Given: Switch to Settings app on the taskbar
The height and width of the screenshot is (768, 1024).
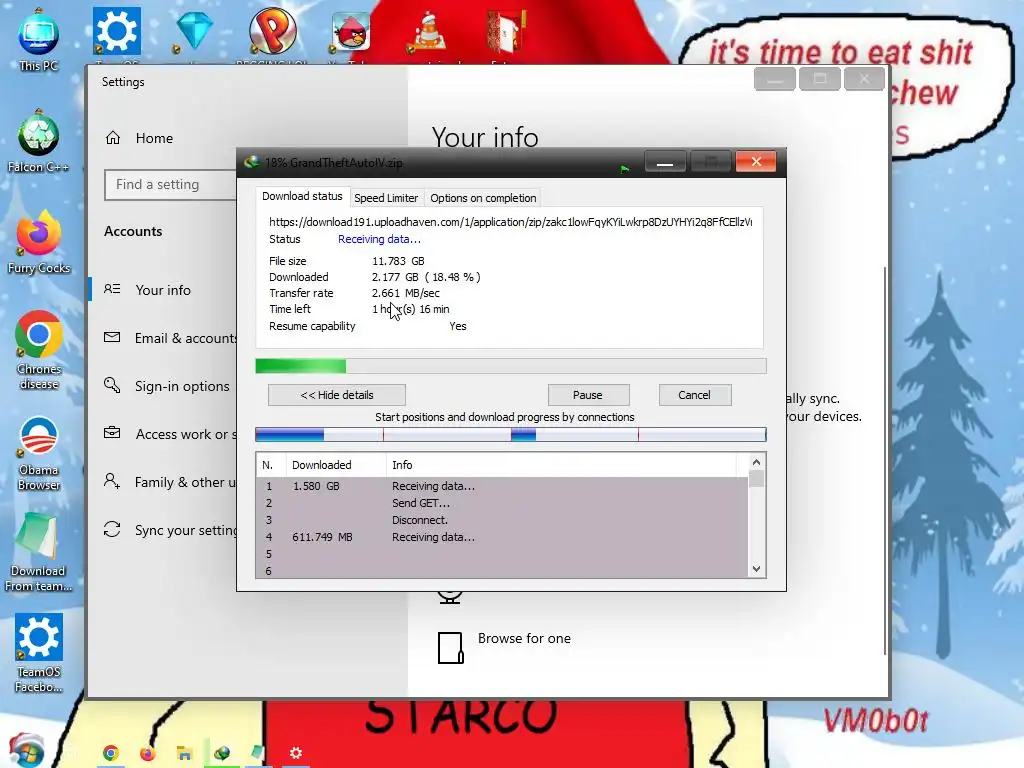Looking at the screenshot, I should pyautogui.click(x=295, y=753).
